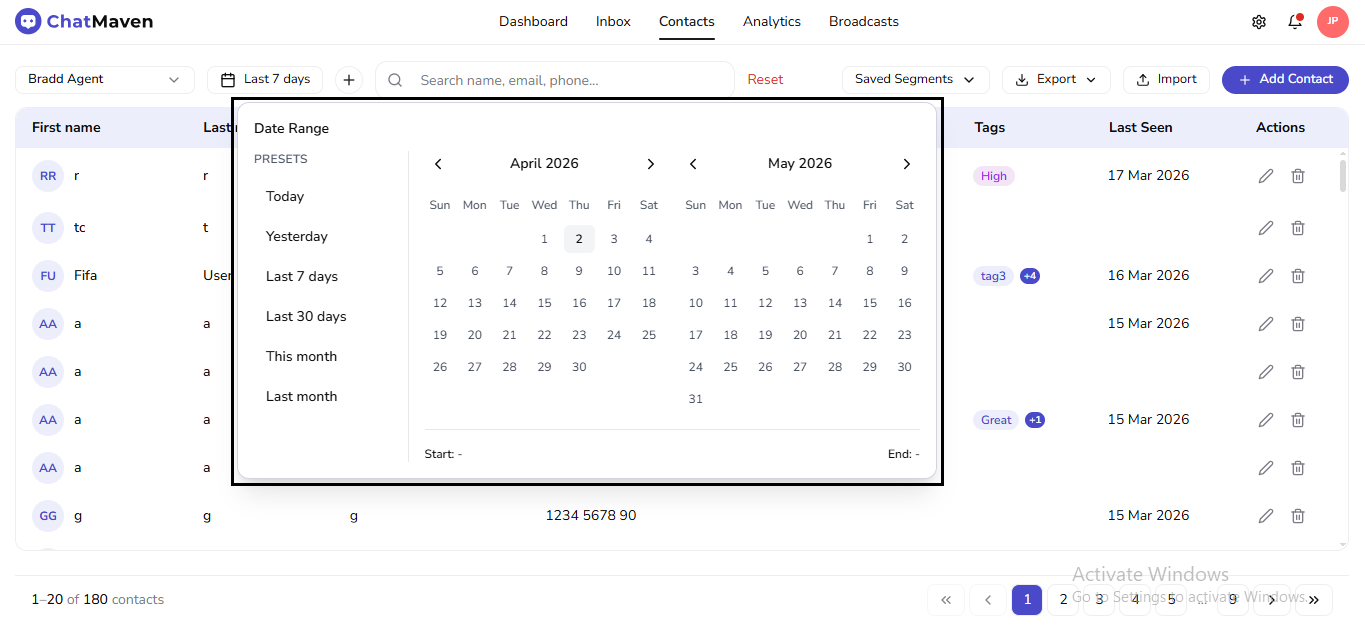Open the Bradd Agent dropdown
1365x640 pixels.
click(104, 79)
